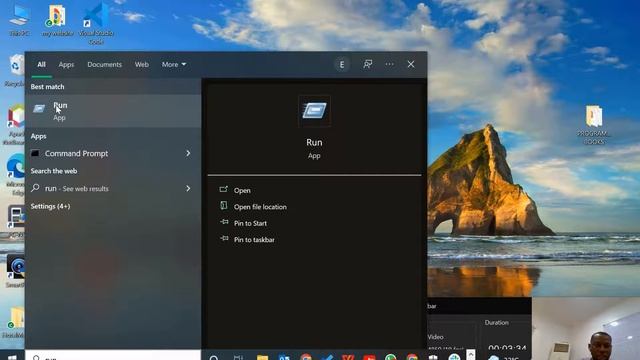Click the large Run icon in preview
640x360 pixels.
(x=314, y=111)
